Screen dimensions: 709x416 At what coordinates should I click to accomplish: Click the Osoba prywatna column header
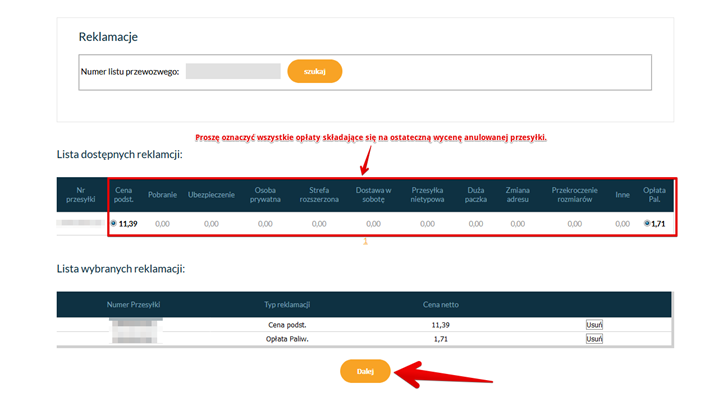point(265,194)
